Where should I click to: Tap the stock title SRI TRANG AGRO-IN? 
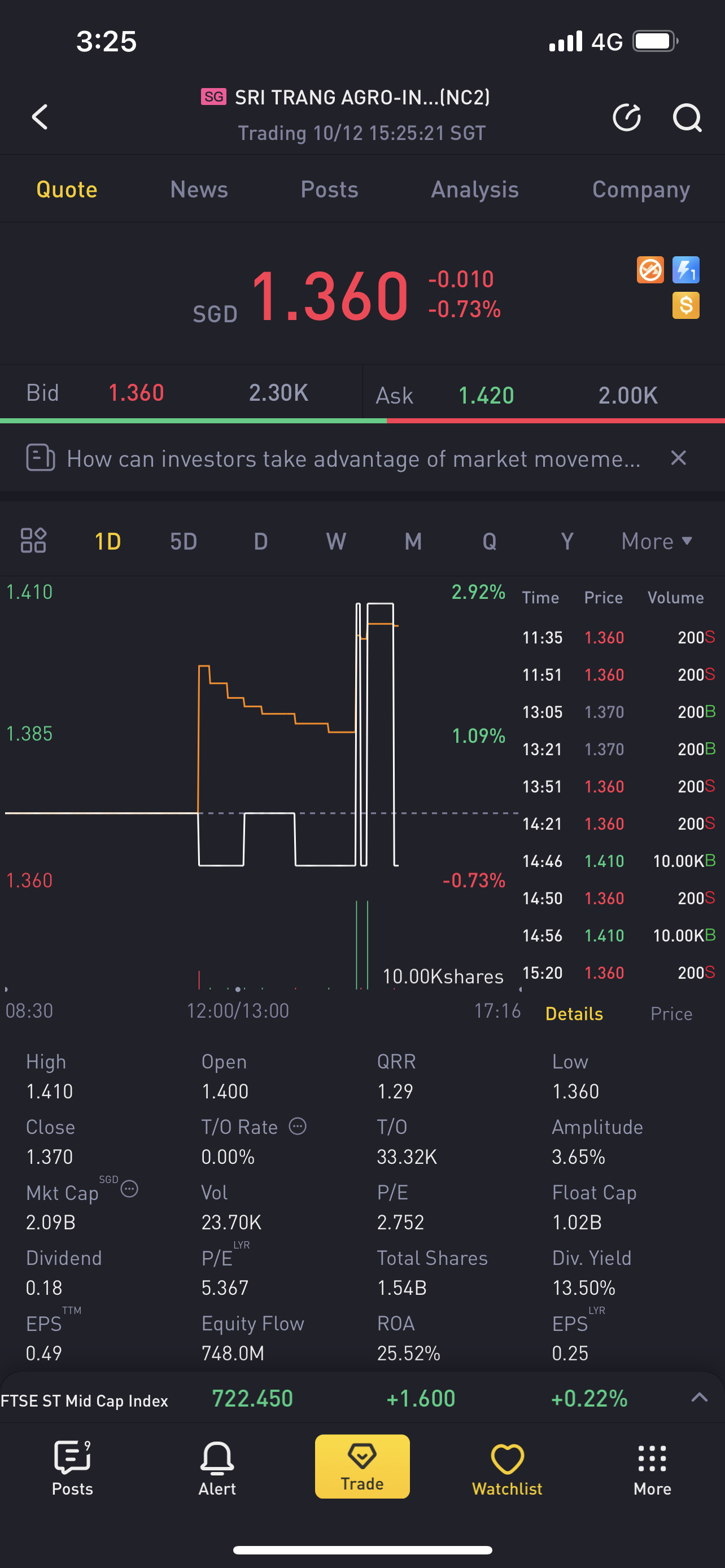[362, 97]
